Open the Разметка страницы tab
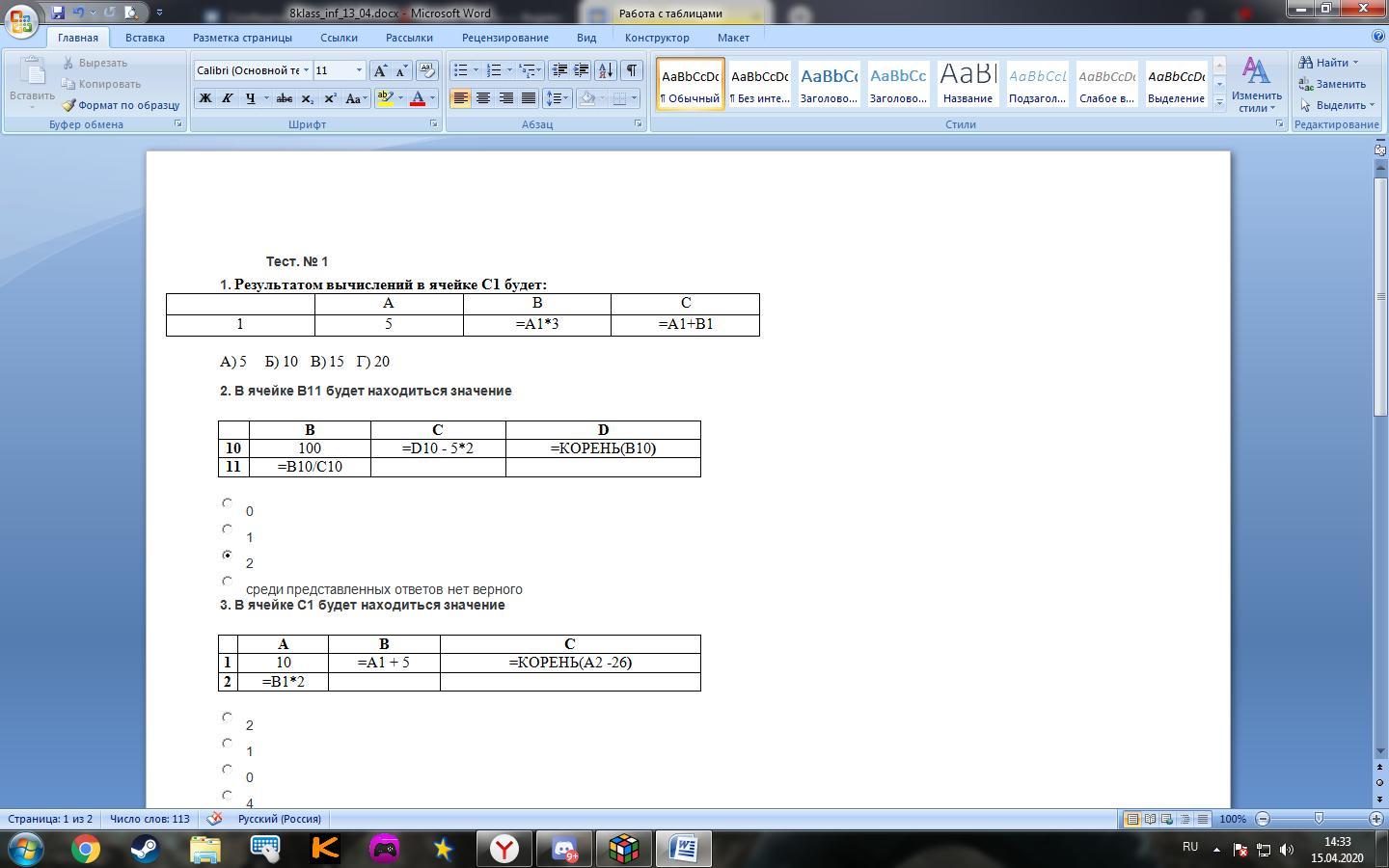Viewport: 1389px width, 868px height. [x=242, y=38]
